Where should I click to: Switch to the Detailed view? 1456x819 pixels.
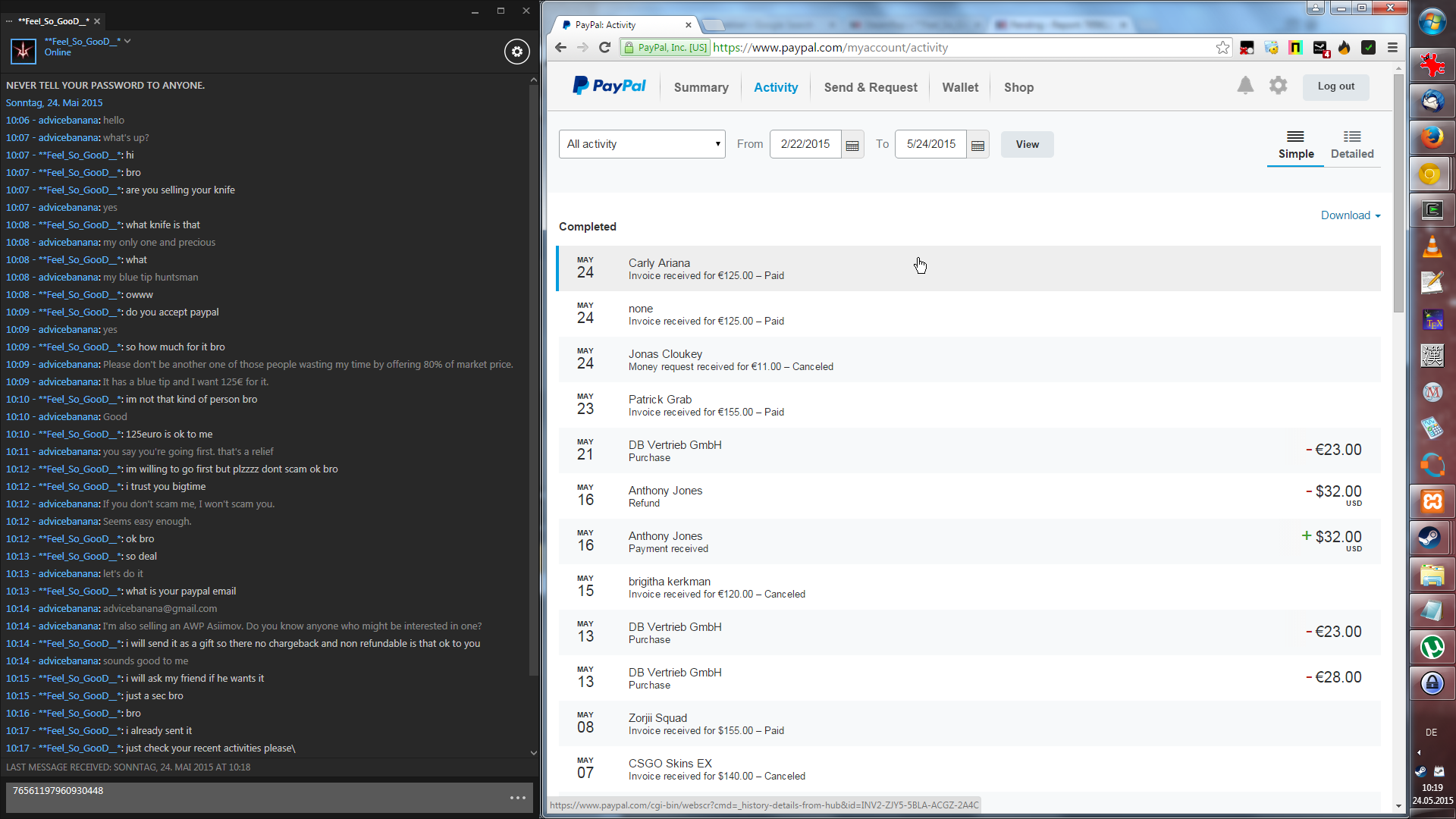point(1352,145)
